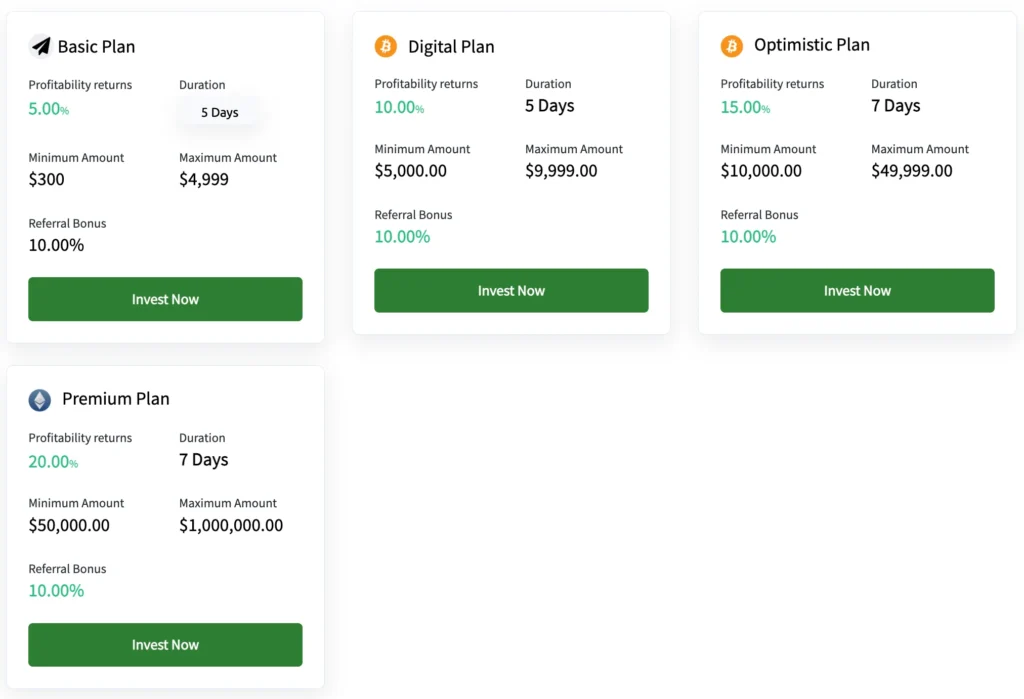Select the Bitcoin icon on Digital Plan

(x=385, y=46)
